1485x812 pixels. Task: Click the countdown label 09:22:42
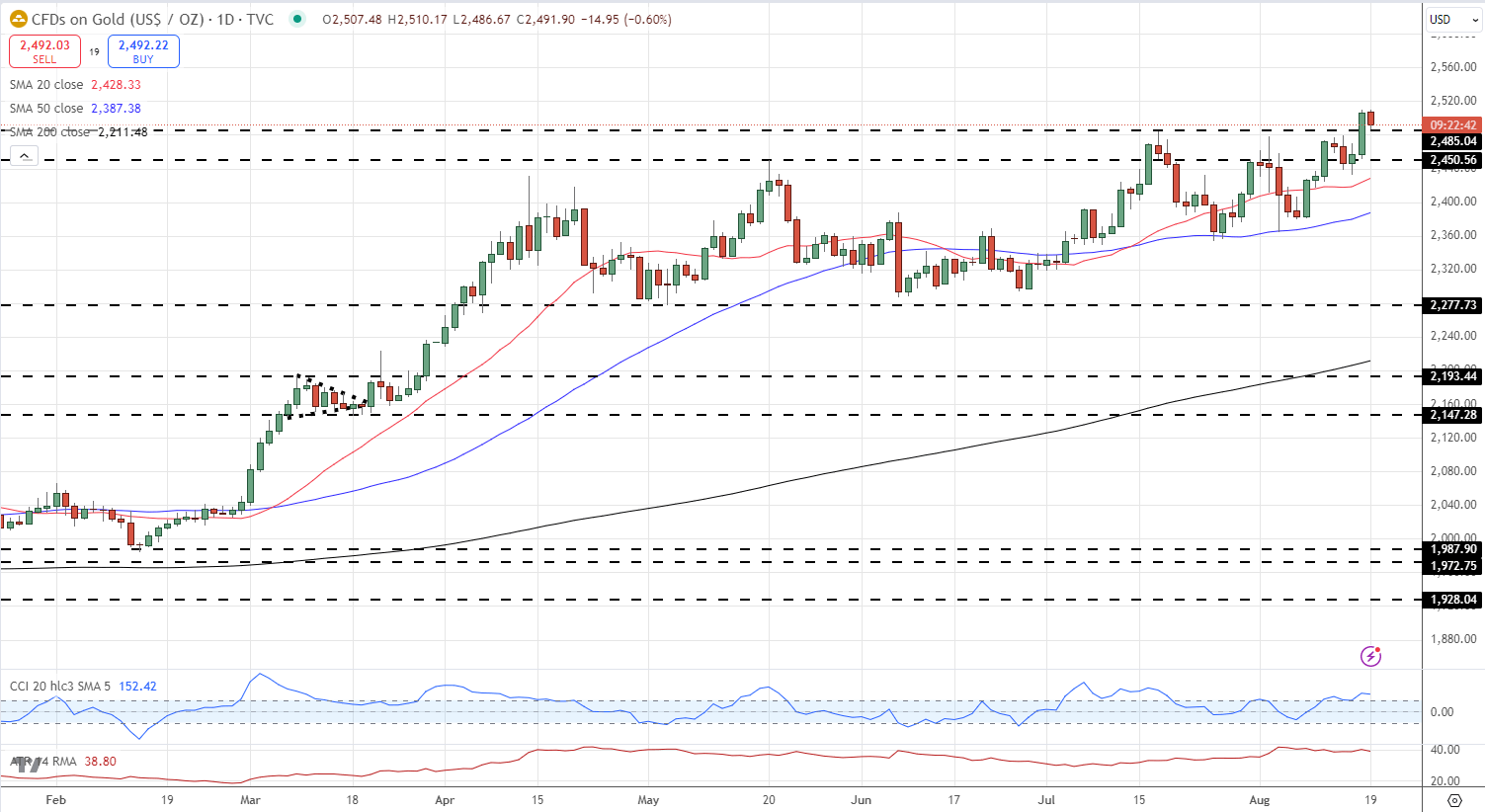click(x=1452, y=125)
